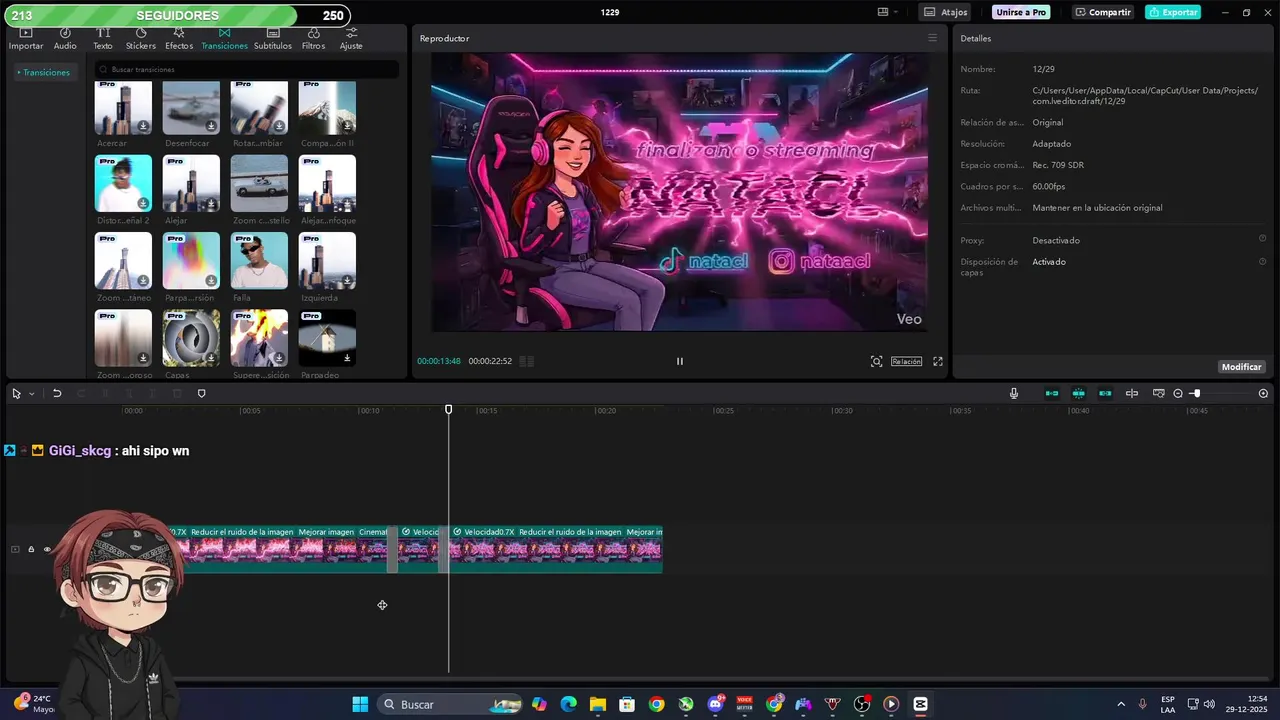The width and height of the screenshot is (1280, 720).
Task: Pick the Izquierda transition thumbnail
Action: tap(327, 261)
